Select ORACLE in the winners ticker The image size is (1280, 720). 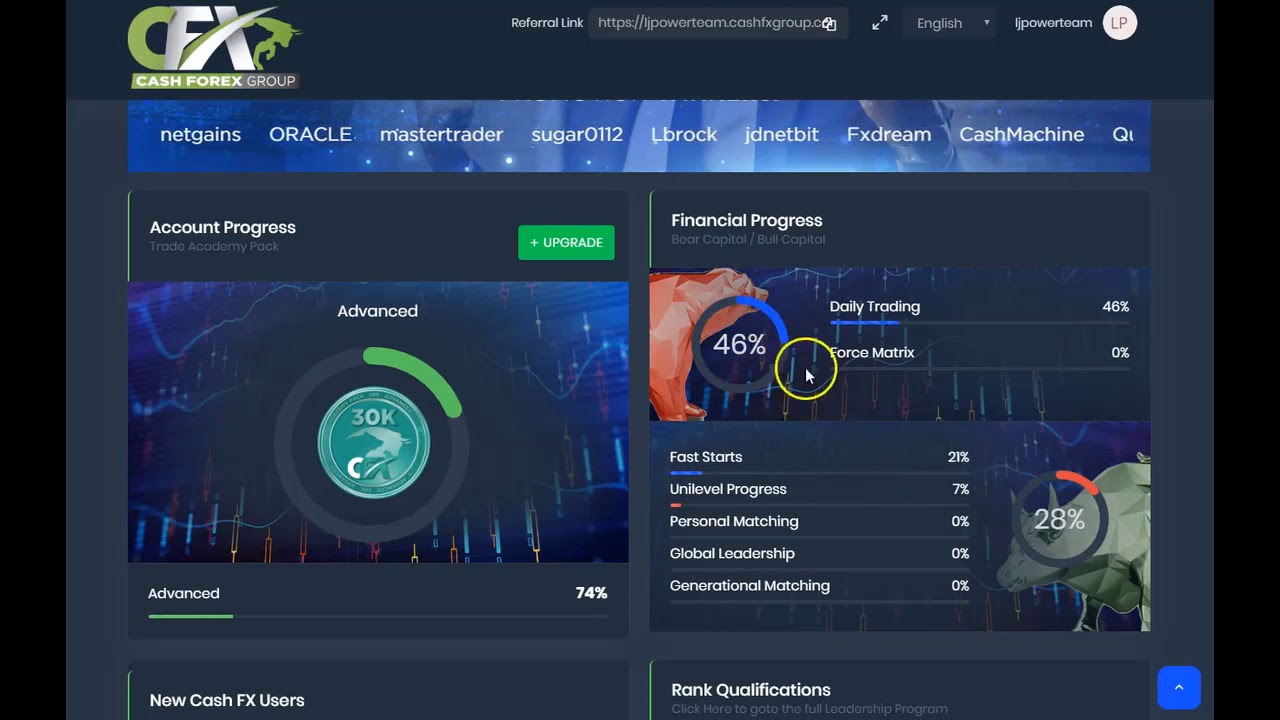[x=310, y=134]
